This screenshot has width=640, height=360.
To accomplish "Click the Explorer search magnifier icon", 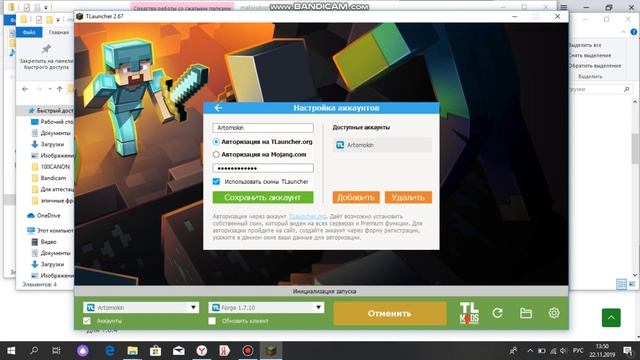I will (x=627, y=89).
